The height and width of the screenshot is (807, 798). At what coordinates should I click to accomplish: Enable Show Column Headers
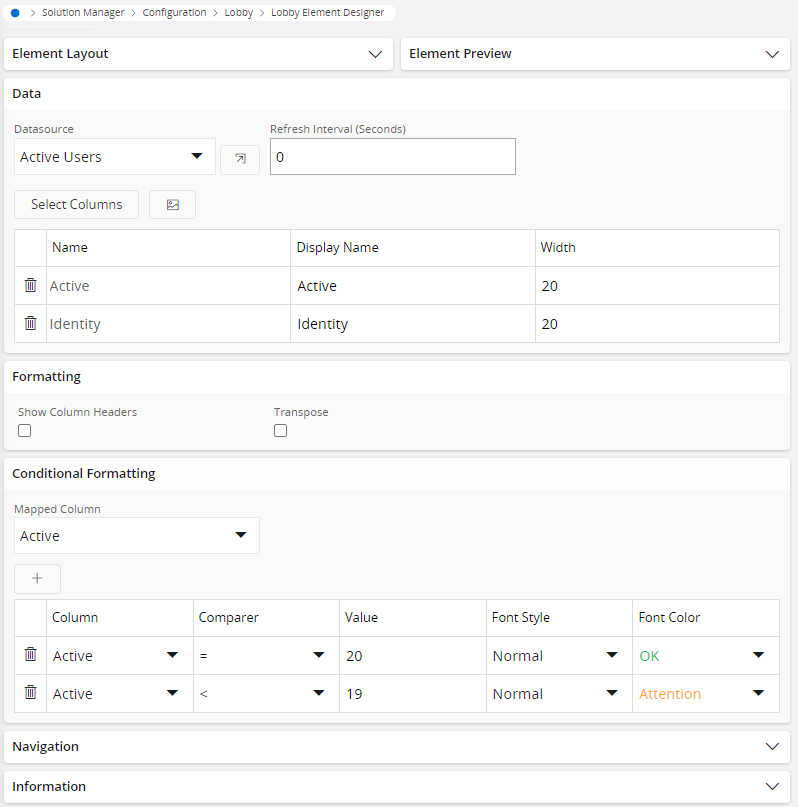(24, 430)
